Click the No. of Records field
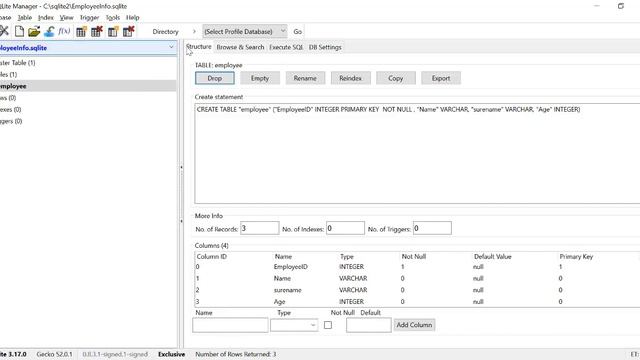Image resolution: width=640 pixels, height=360 pixels. tap(260, 228)
